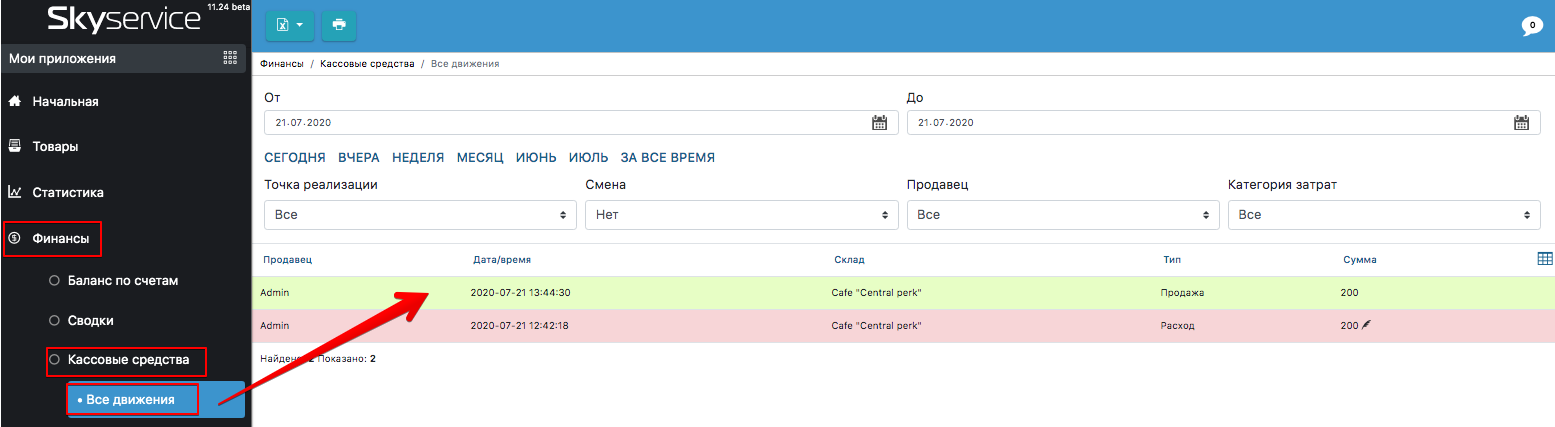Click the ЗА ВСЕ ВРЕМЯ period link
This screenshot has height=427, width=1555.
click(667, 158)
